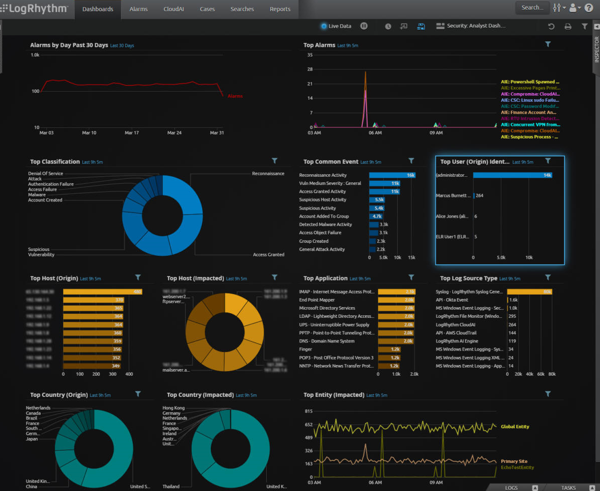Open the user account menu
Image resolution: width=601 pixels, height=491 pixels.
575,8
